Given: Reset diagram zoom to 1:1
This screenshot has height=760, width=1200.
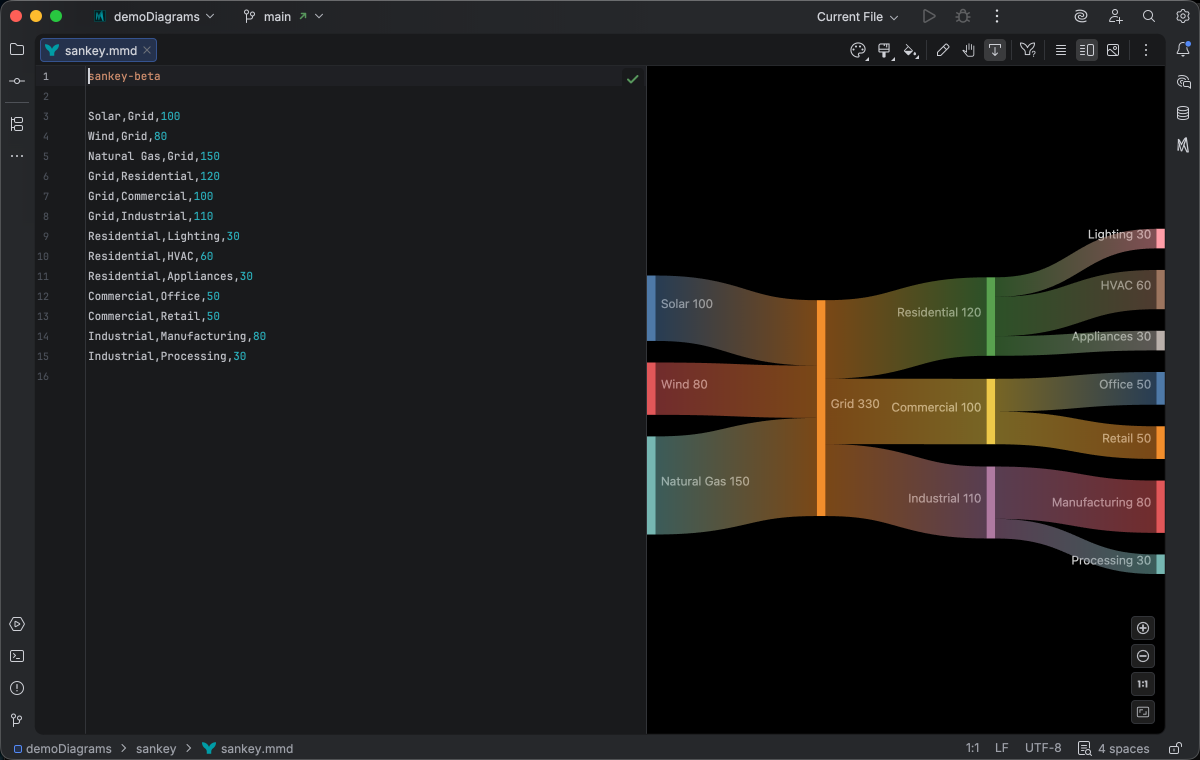Looking at the screenshot, I should pos(1143,684).
